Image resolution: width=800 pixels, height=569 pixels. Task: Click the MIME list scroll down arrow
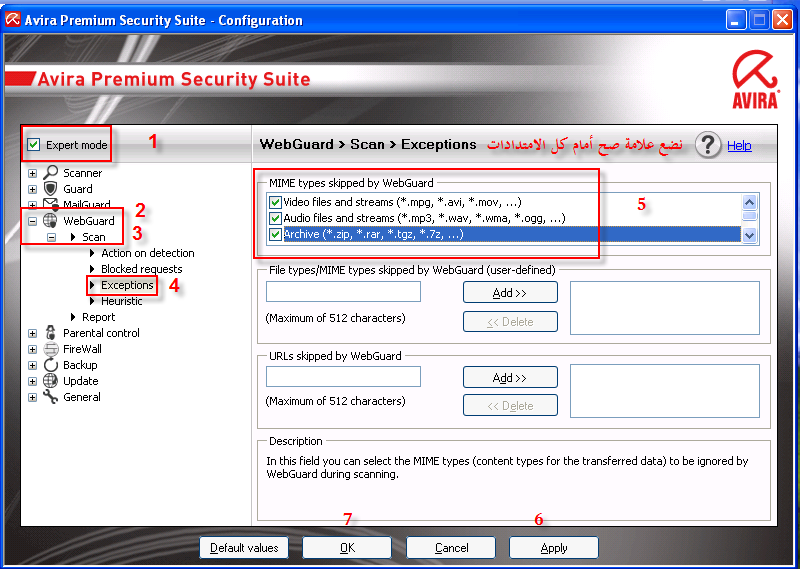(749, 235)
